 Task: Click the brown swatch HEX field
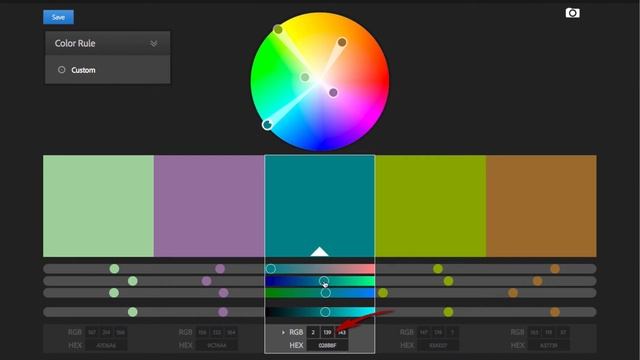[x=549, y=345]
